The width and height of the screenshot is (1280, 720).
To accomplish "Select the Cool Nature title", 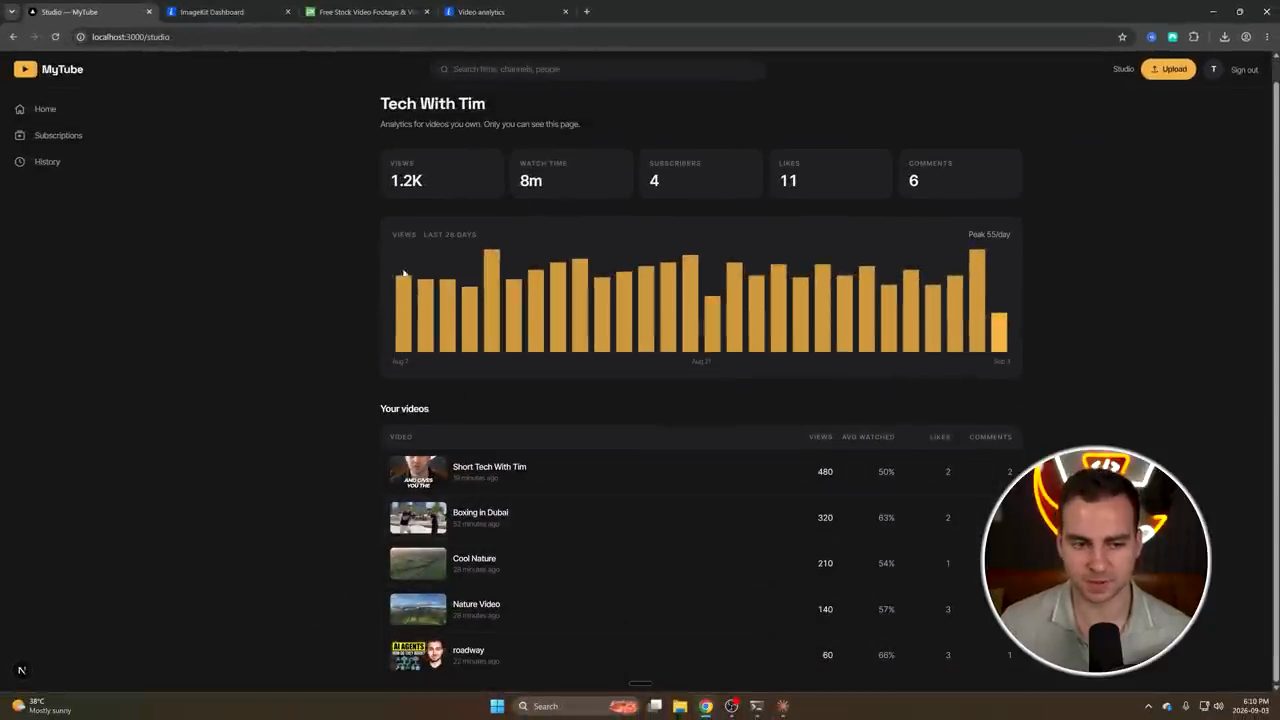I will (x=474, y=558).
